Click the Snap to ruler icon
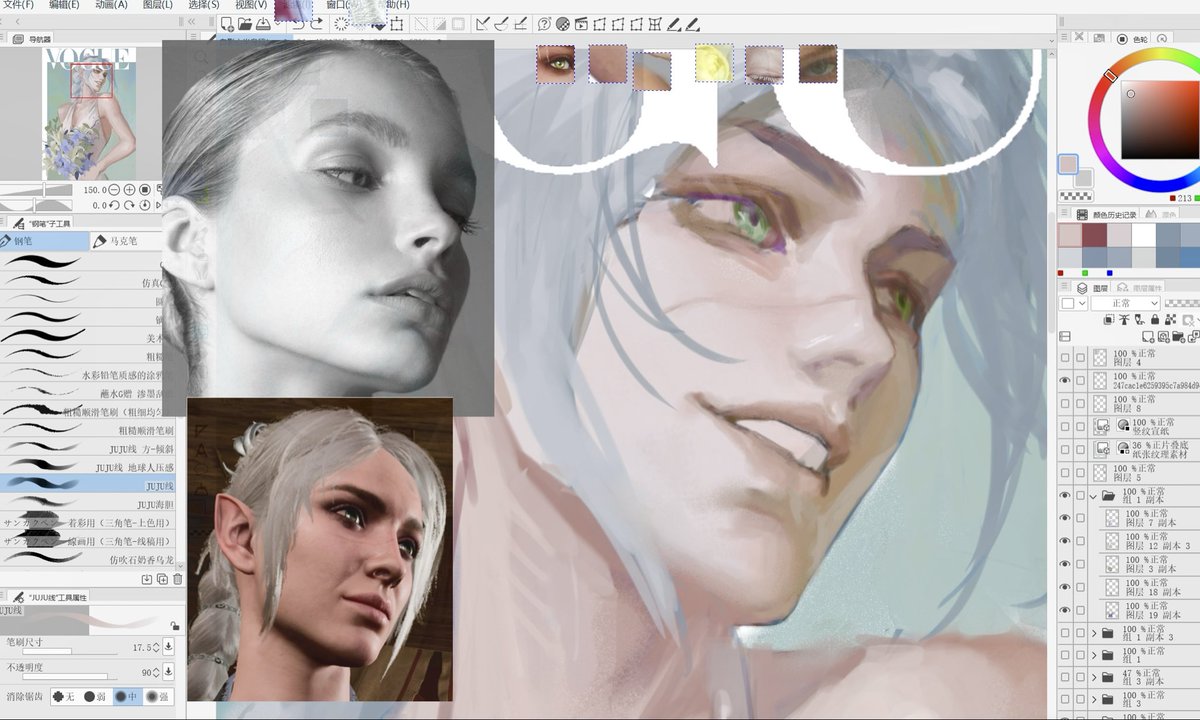The width and height of the screenshot is (1200, 720). click(x=483, y=24)
